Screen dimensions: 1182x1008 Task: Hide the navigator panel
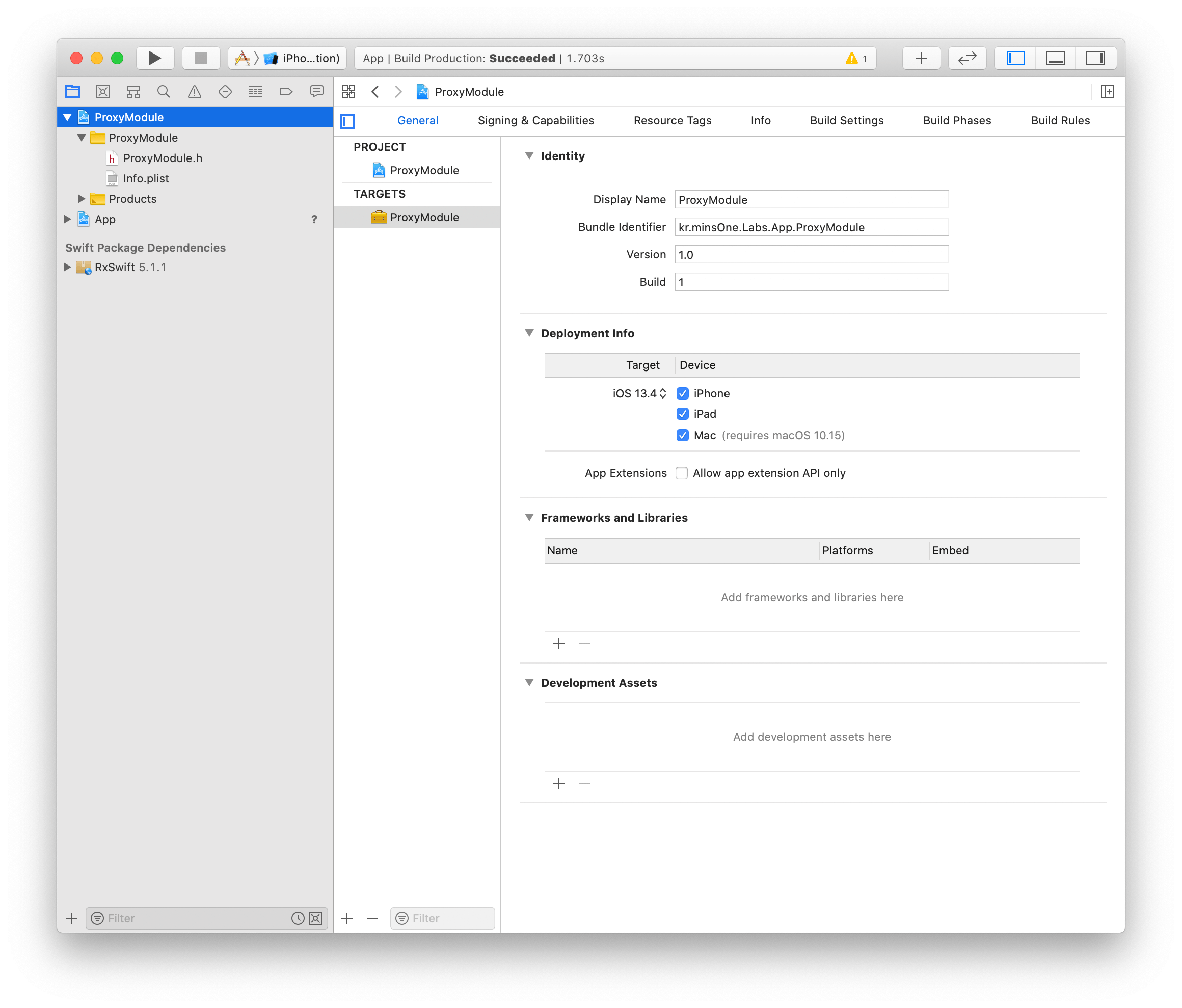tap(1015, 58)
